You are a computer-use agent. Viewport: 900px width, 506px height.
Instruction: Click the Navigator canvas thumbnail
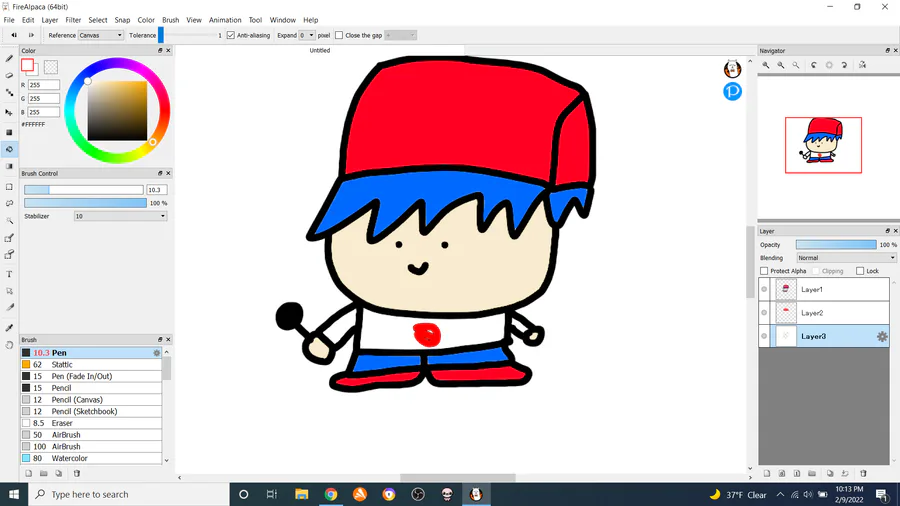(x=823, y=145)
